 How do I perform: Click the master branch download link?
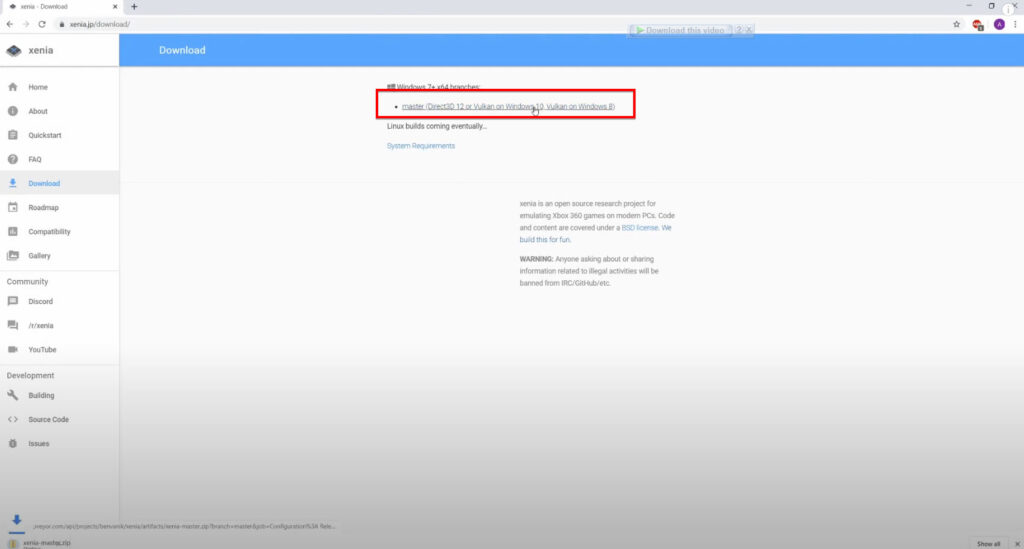(x=508, y=106)
